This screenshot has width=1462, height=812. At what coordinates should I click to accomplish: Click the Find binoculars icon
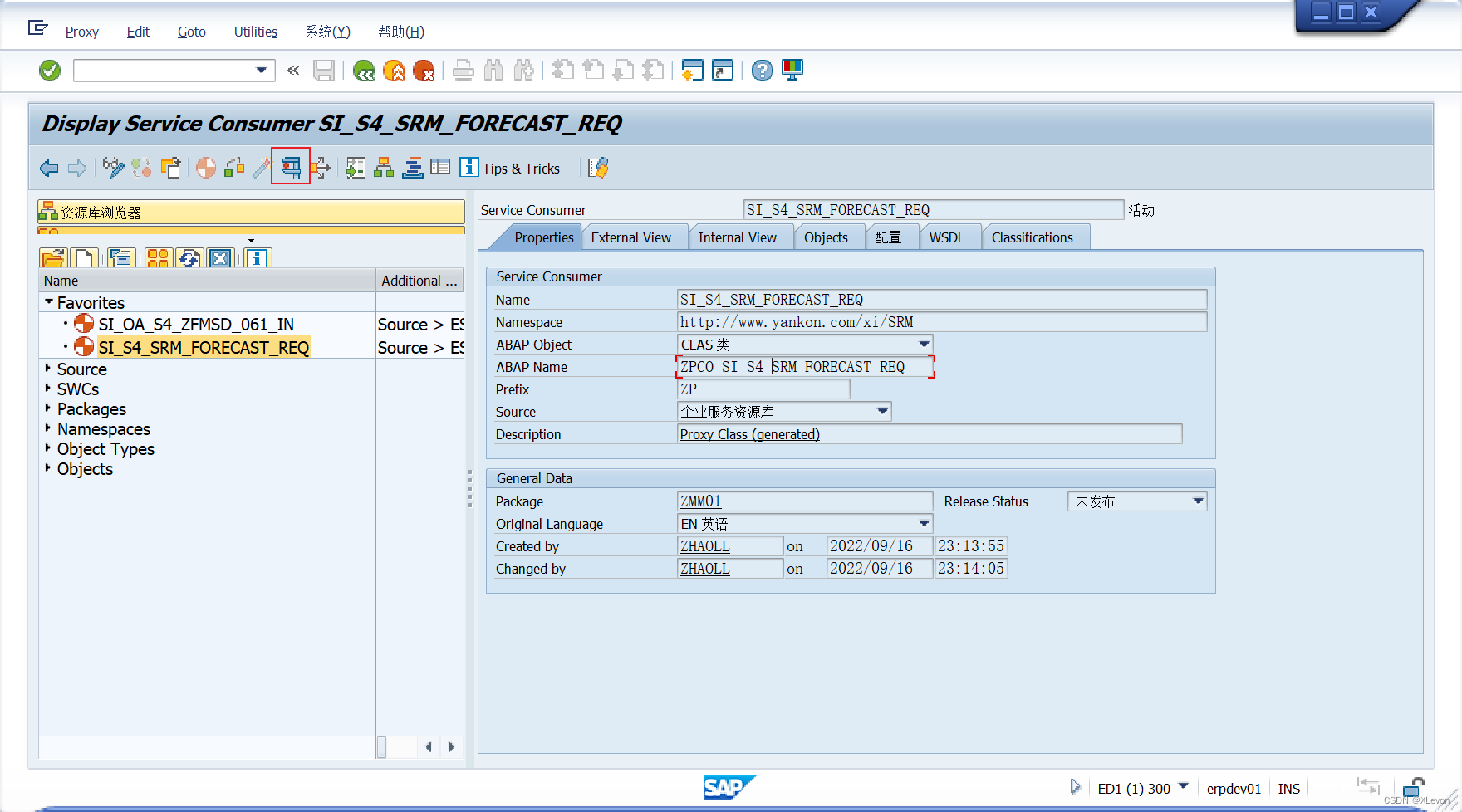[493, 71]
